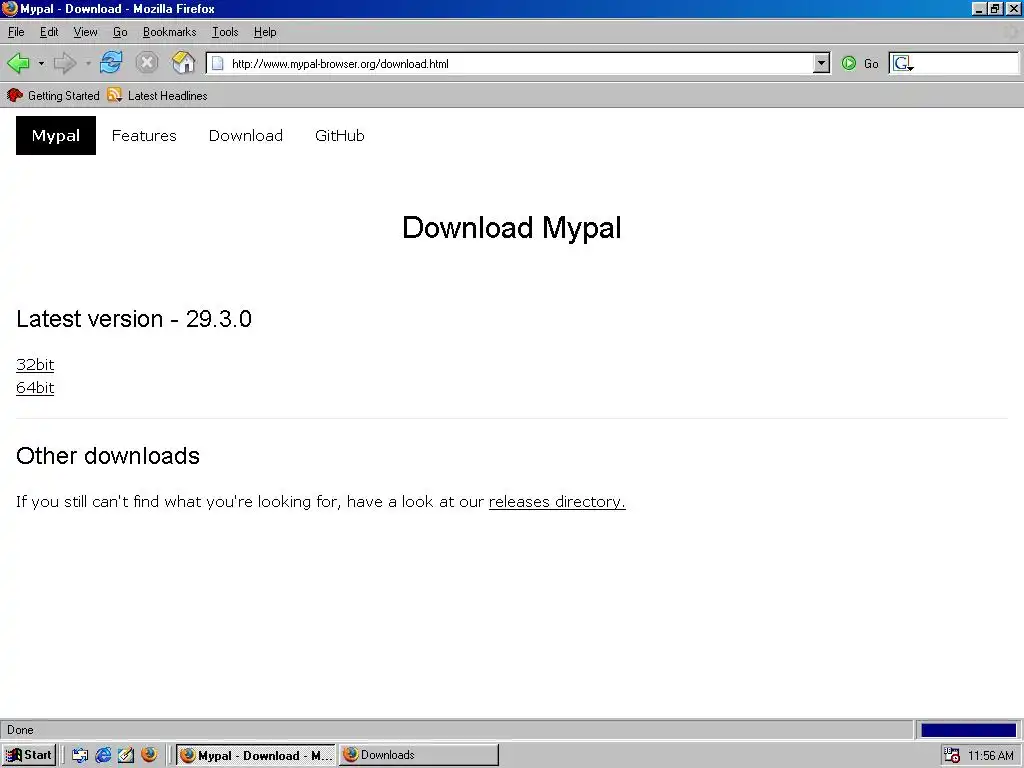The image size is (1024, 768).
Task: Open the Forward history dropdown arrow
Action: pos(88,63)
